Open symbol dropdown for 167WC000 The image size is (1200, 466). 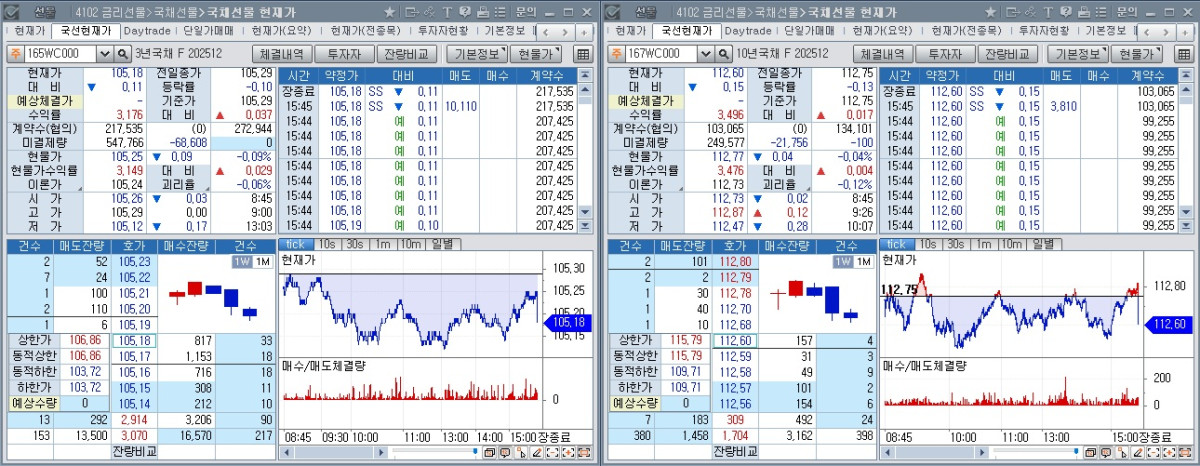click(707, 54)
